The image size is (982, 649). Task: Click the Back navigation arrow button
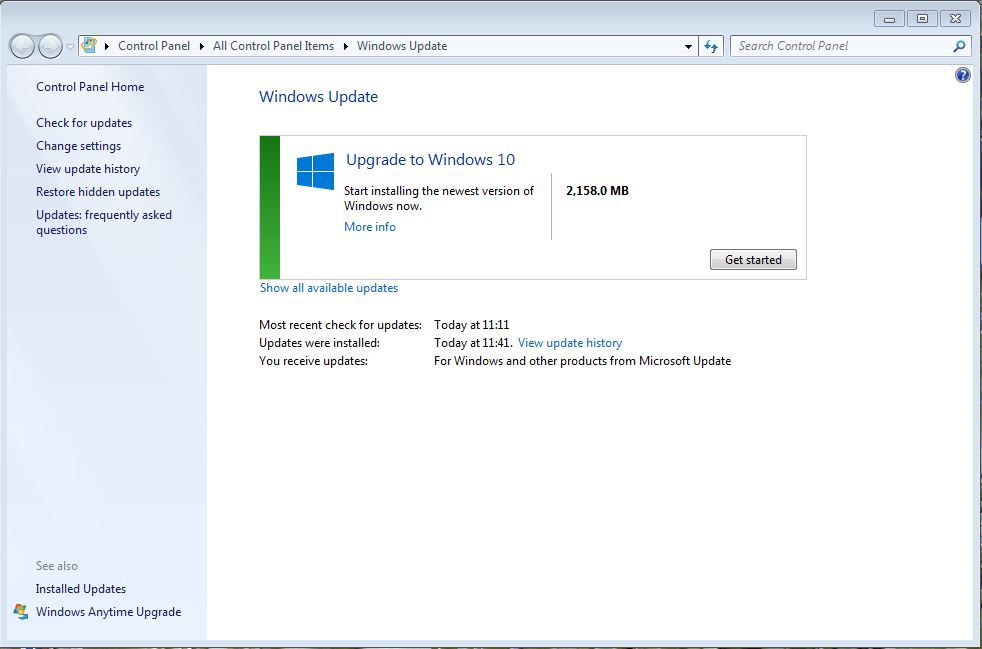22,46
